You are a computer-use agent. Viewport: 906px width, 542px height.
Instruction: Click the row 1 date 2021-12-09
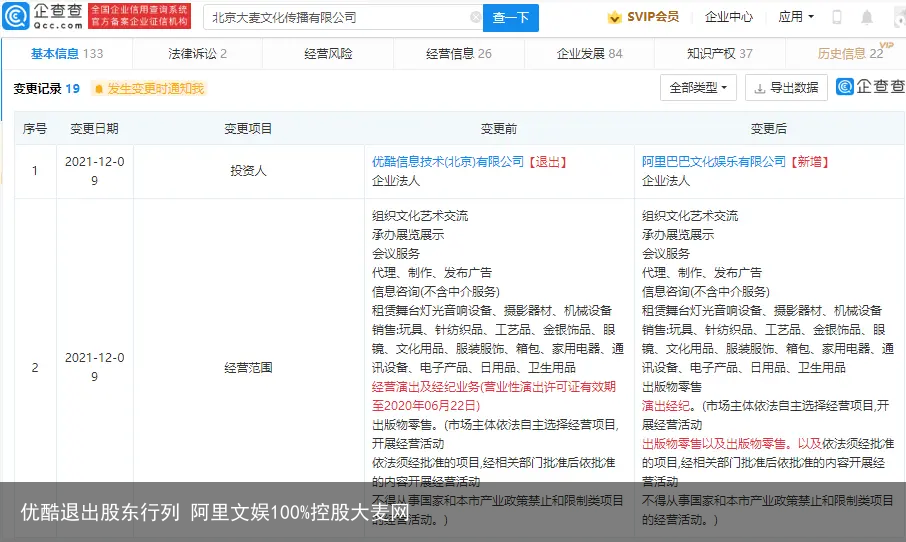95,171
